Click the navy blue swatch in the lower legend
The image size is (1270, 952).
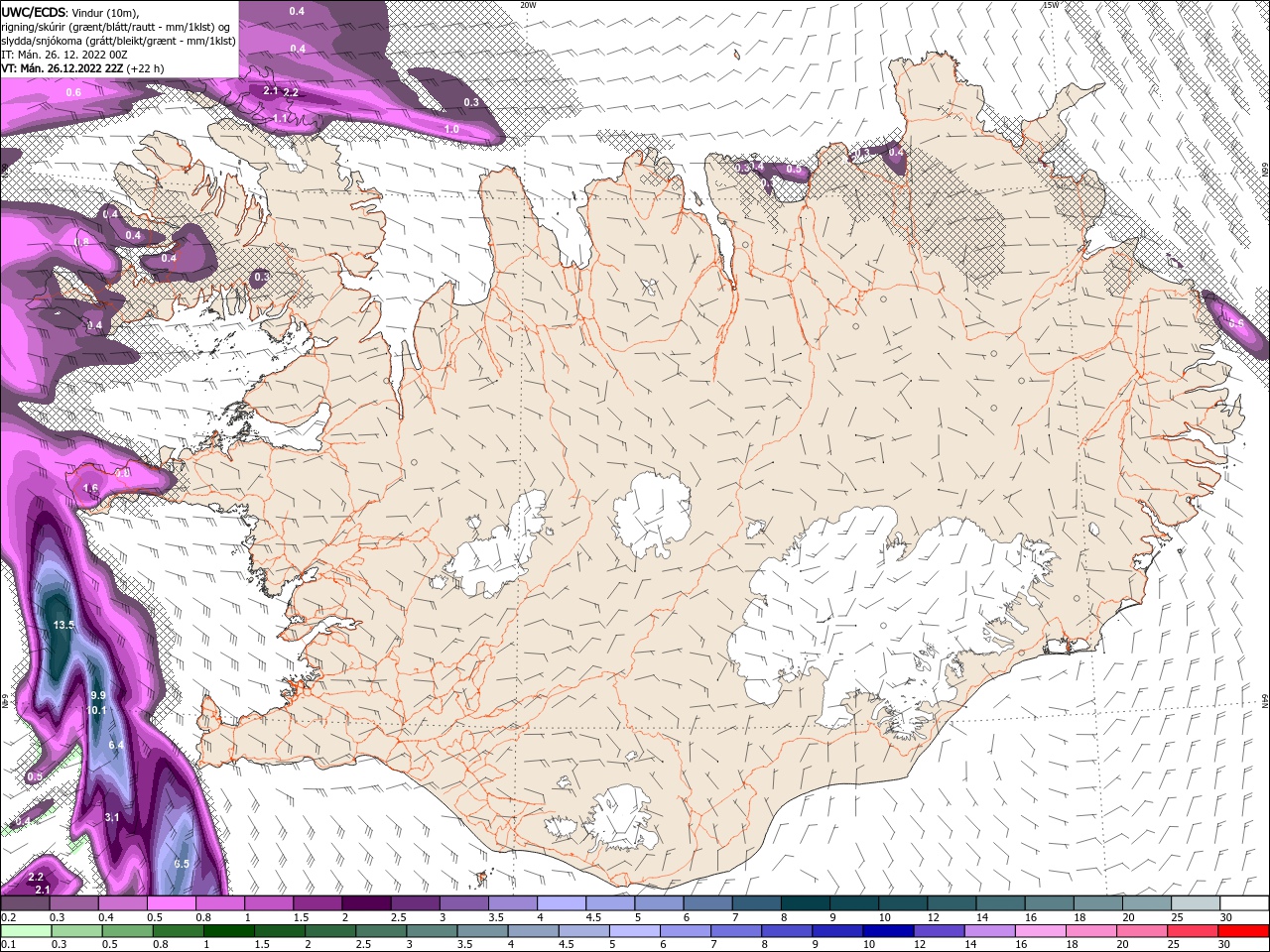[887, 931]
